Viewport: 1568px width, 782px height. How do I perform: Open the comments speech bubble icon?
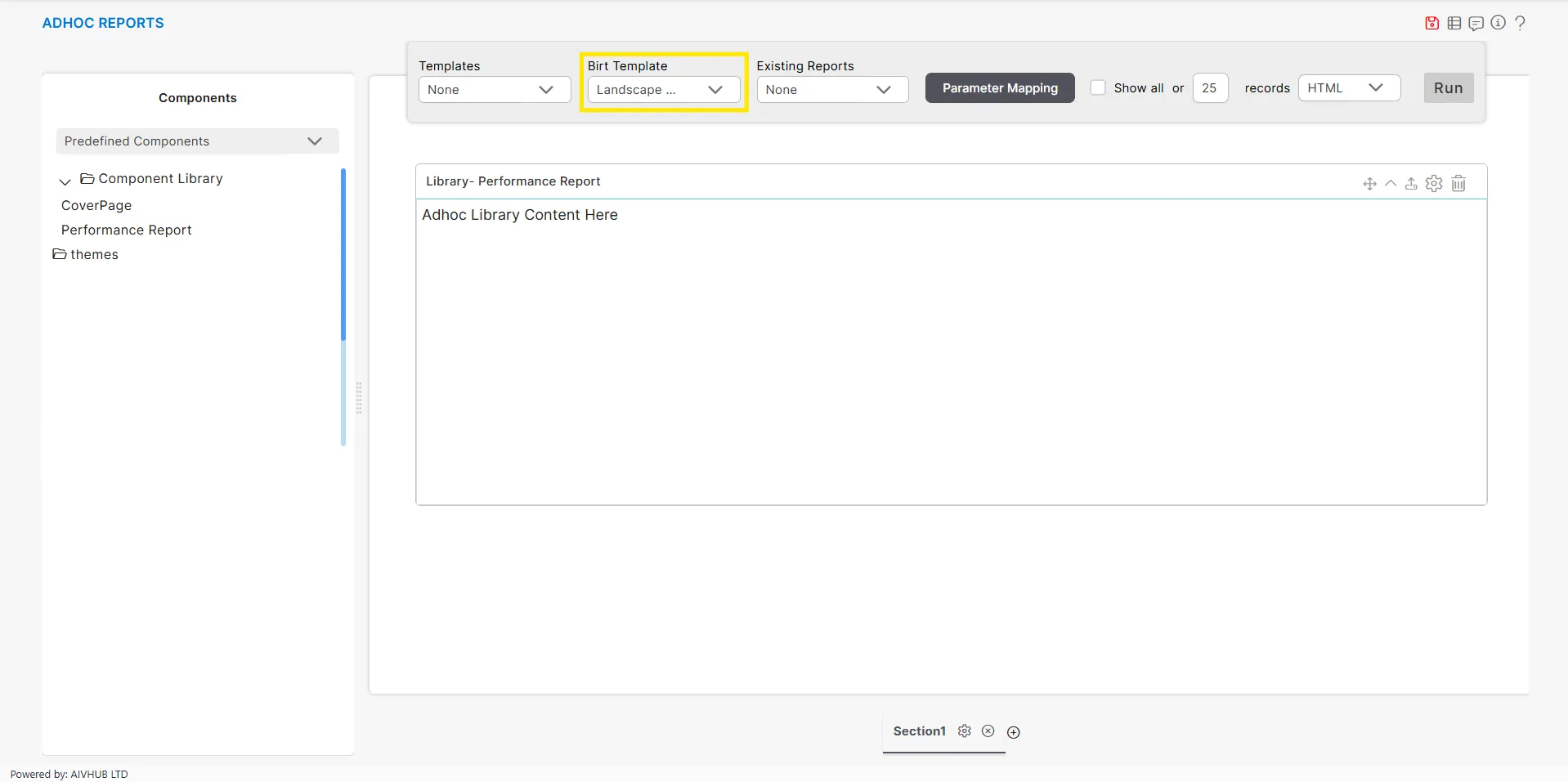tap(1476, 23)
